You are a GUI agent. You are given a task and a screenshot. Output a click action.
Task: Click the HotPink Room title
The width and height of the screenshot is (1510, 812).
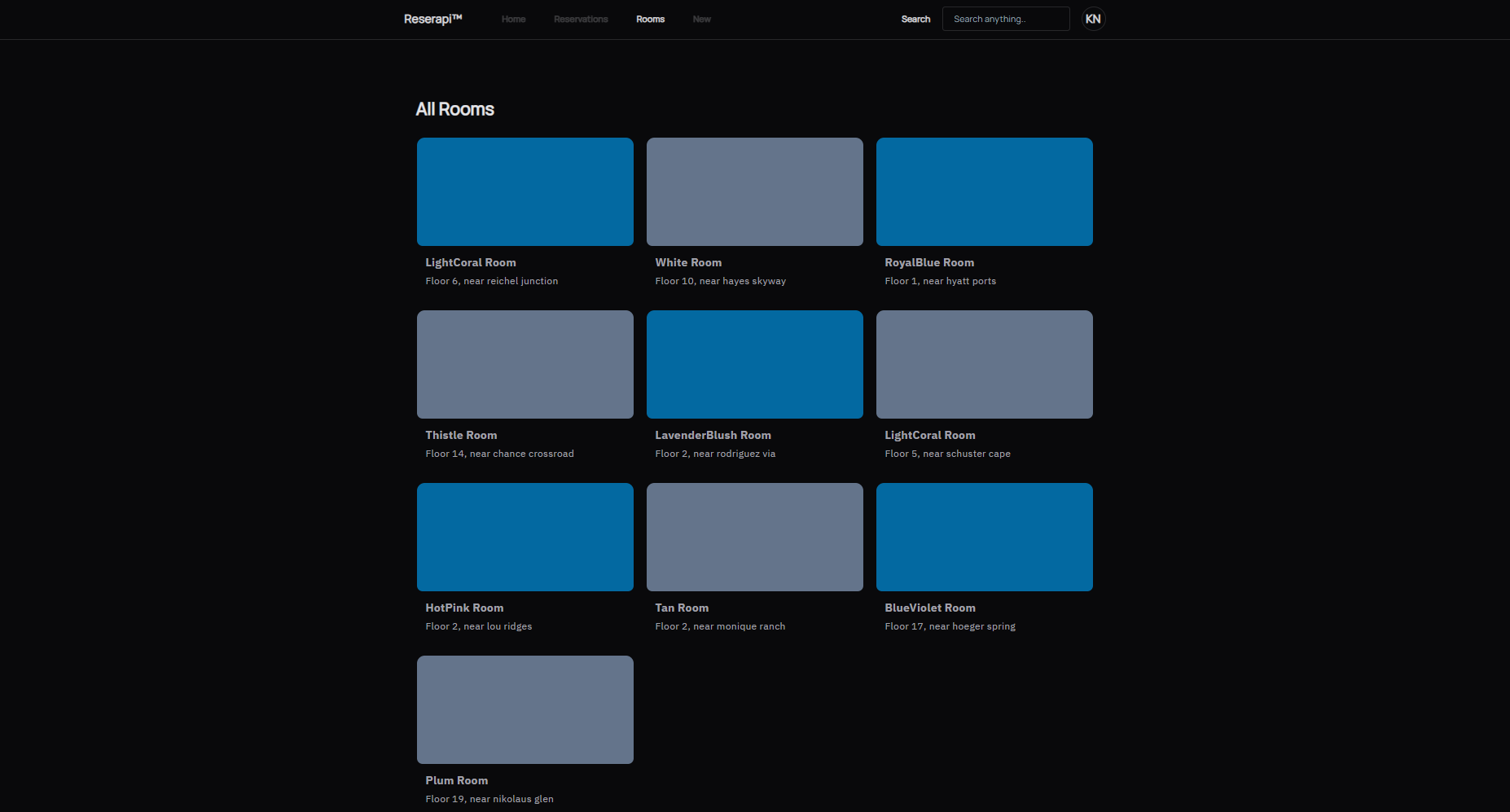pyautogui.click(x=464, y=608)
